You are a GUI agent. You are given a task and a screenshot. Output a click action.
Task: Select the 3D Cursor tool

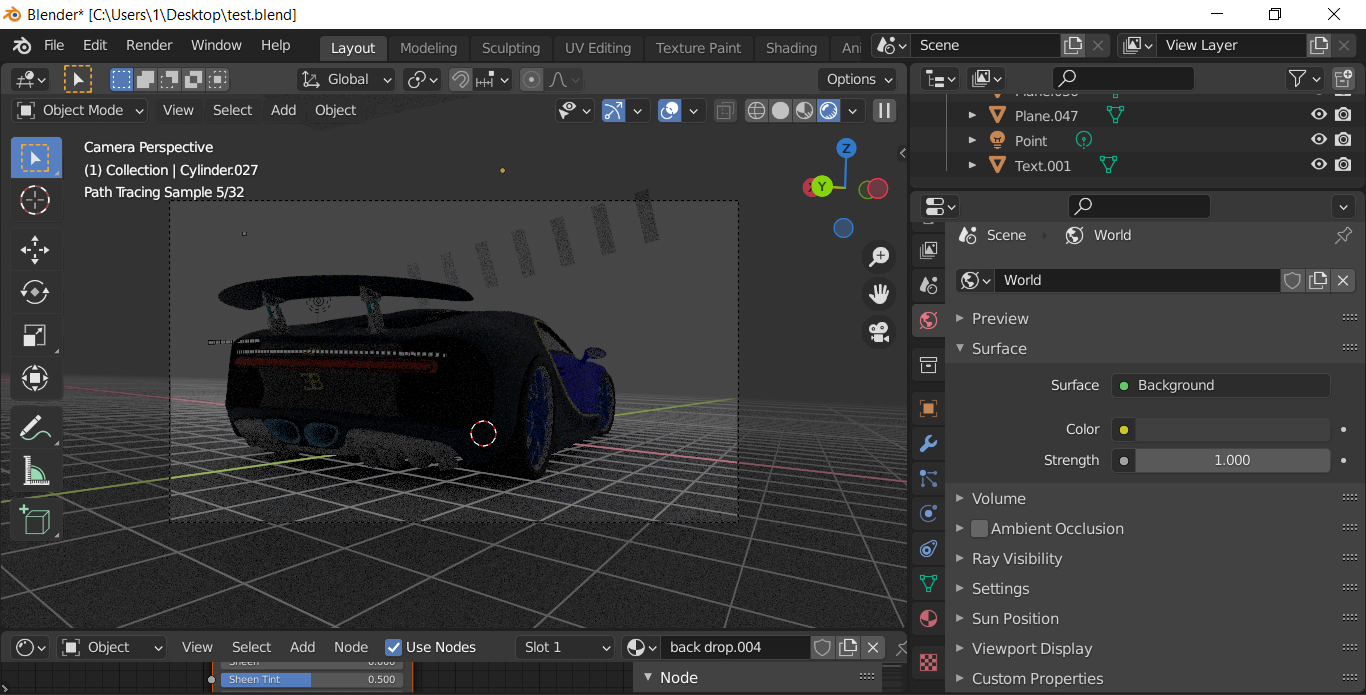(35, 200)
